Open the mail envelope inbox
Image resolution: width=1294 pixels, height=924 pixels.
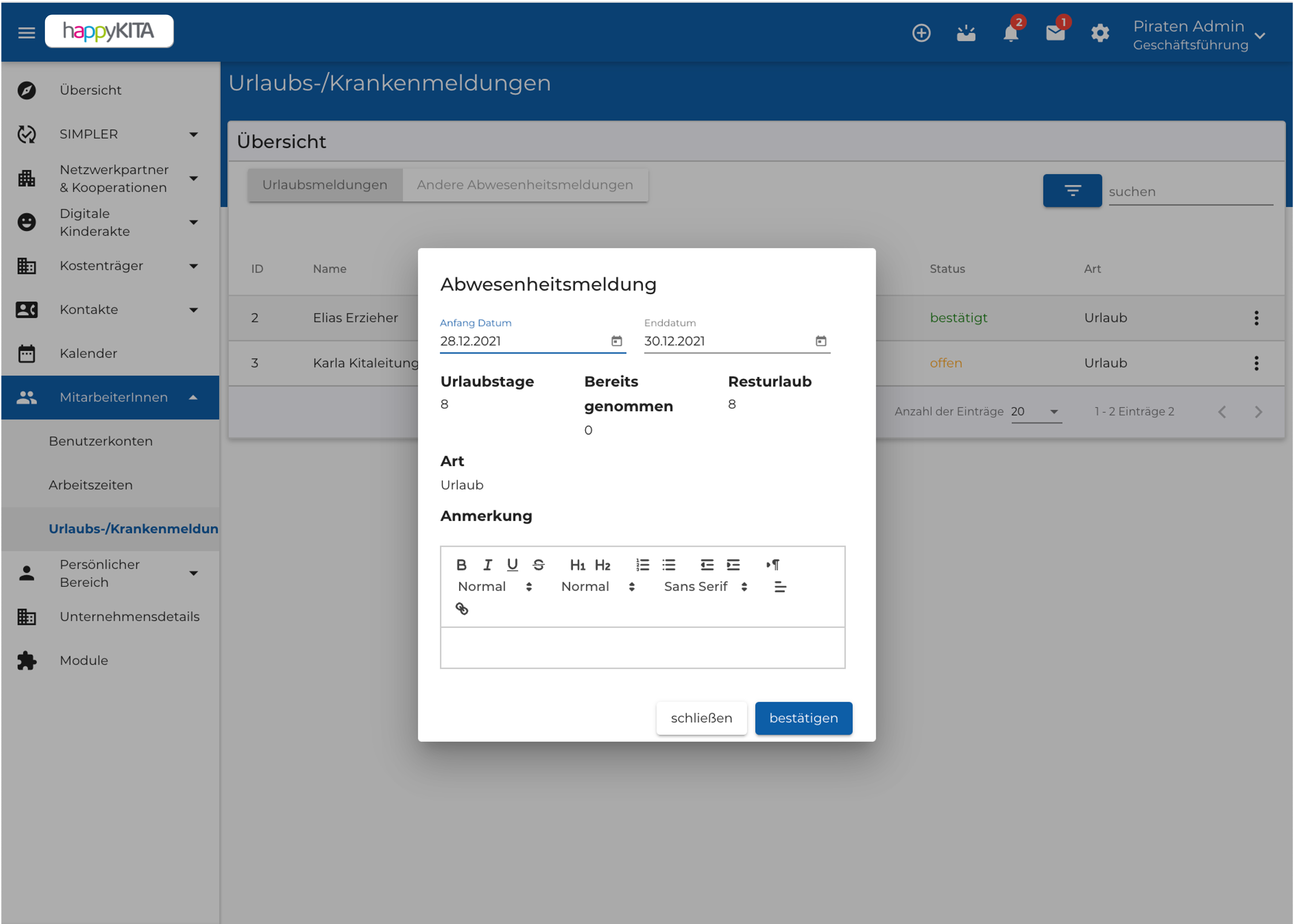click(1055, 33)
